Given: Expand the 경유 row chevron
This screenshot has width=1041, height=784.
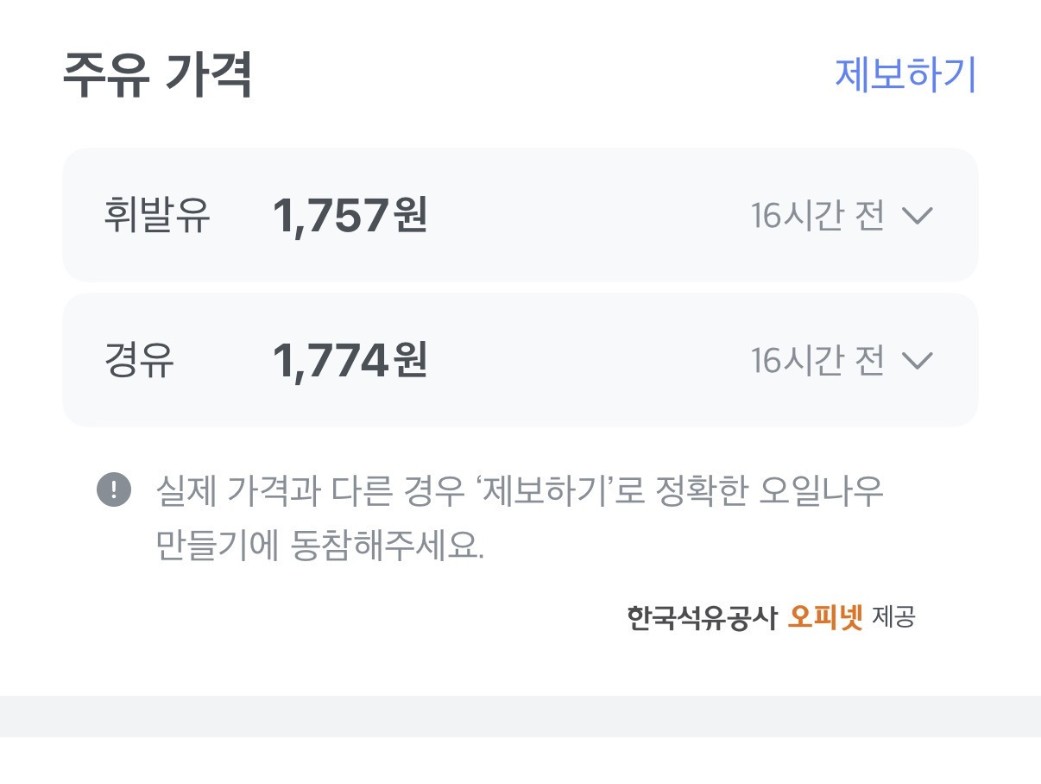Looking at the screenshot, I should 917,361.
